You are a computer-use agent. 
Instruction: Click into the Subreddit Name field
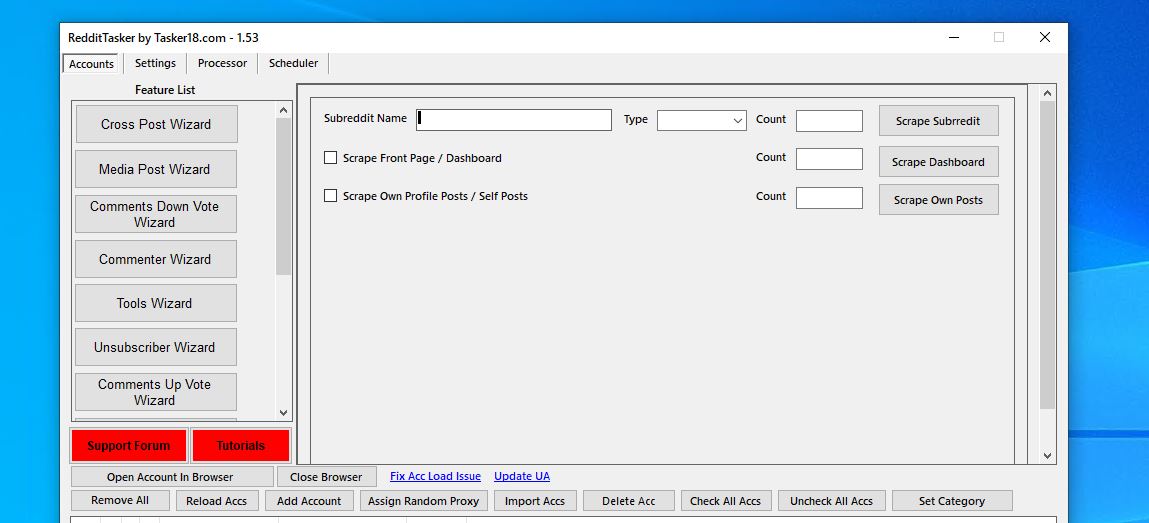coord(514,120)
